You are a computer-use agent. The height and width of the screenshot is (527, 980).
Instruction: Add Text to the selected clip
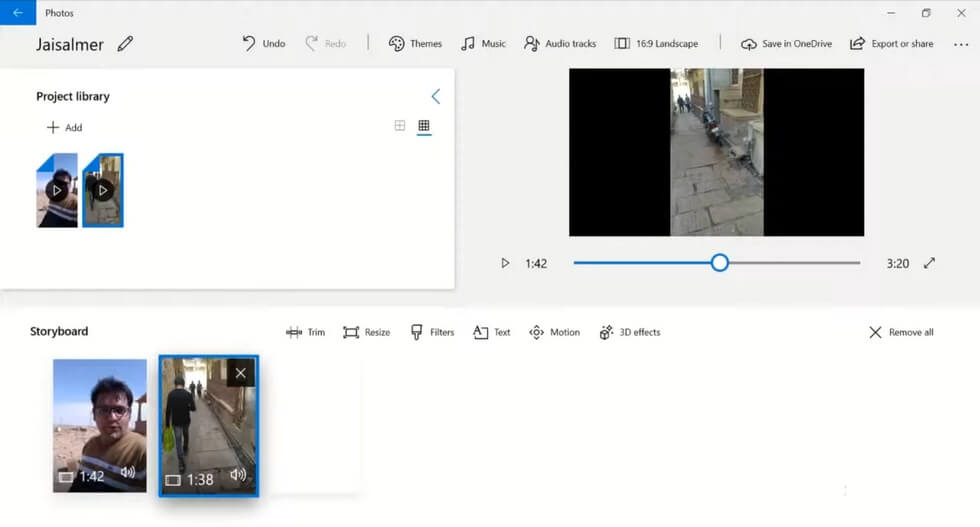491,333
